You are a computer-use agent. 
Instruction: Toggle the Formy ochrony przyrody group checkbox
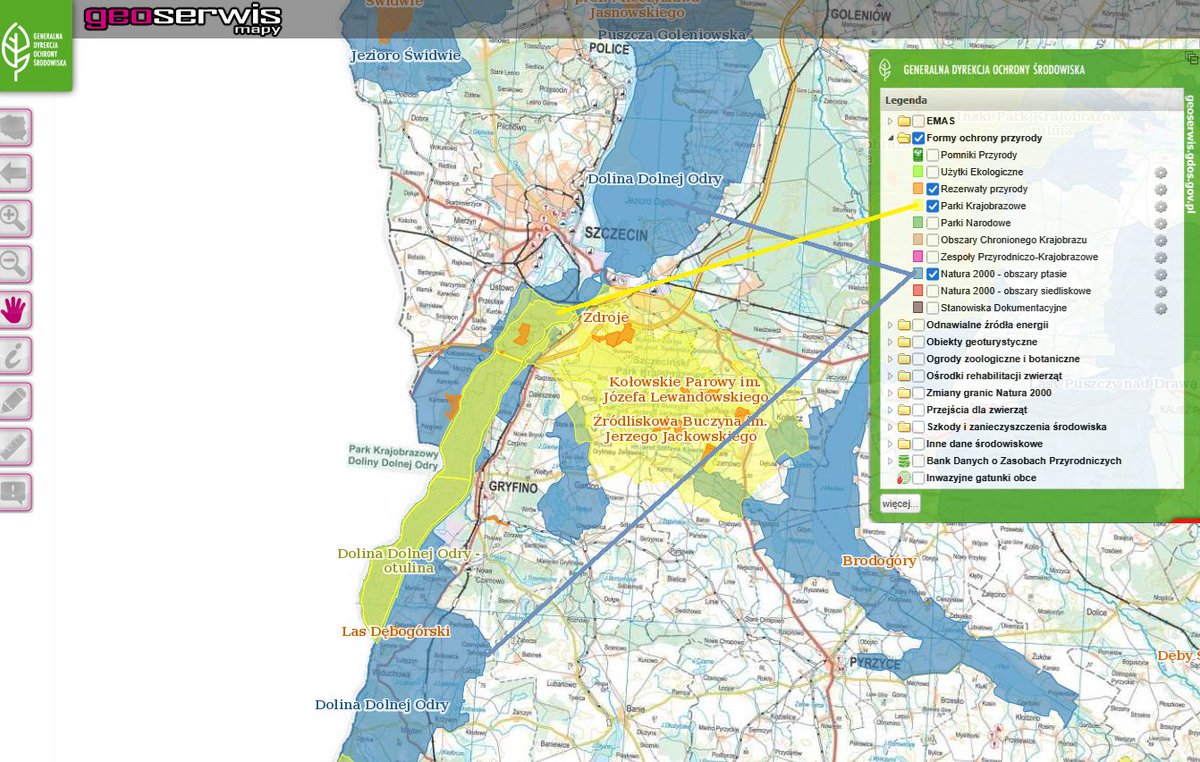[x=918, y=138]
